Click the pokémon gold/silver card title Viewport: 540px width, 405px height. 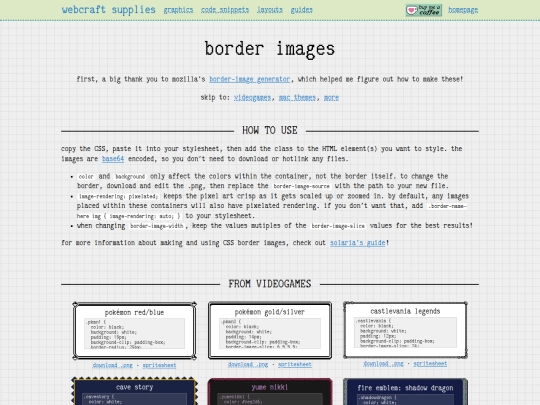click(x=270, y=312)
